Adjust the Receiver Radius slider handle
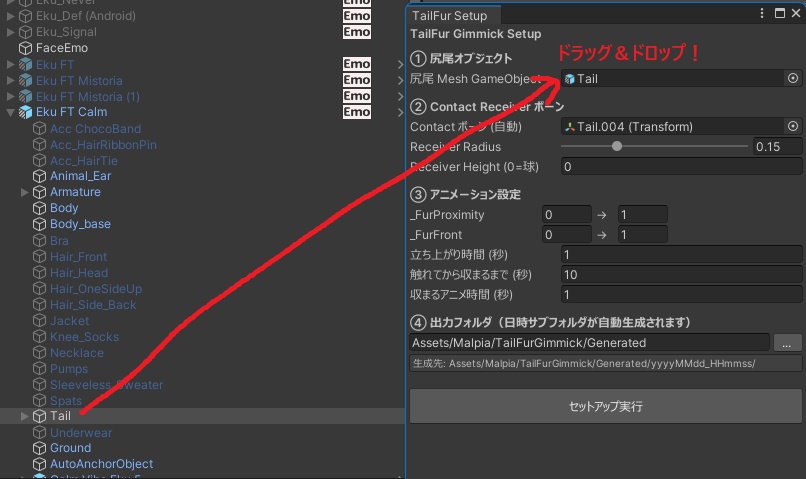 click(617, 146)
